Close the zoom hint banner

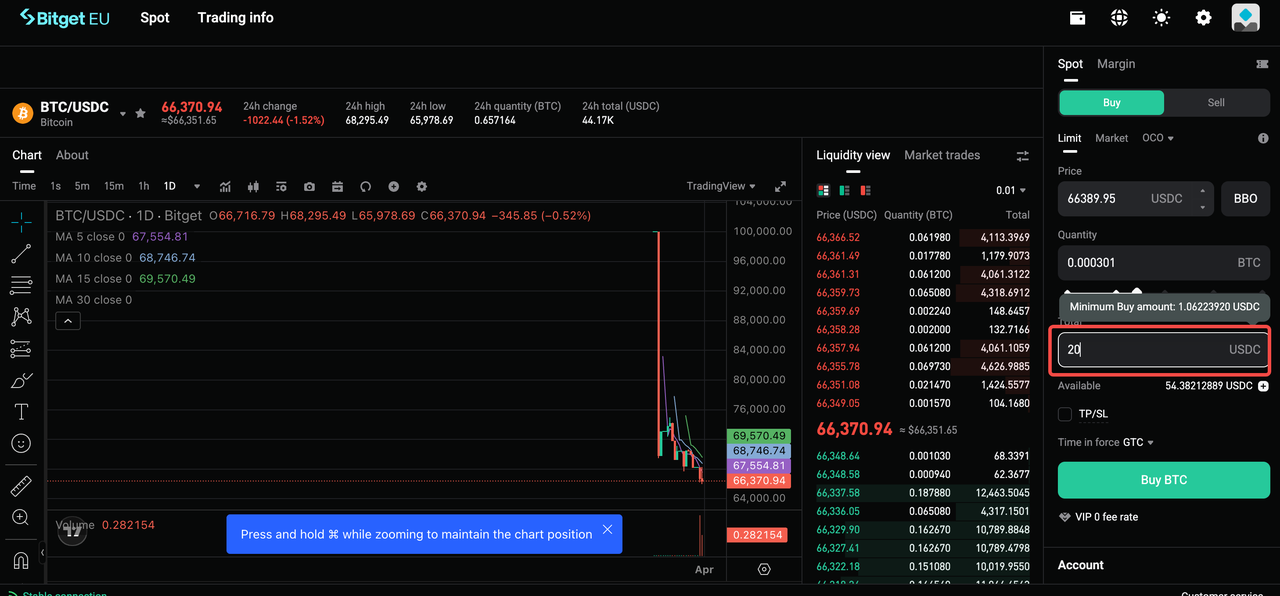point(607,530)
